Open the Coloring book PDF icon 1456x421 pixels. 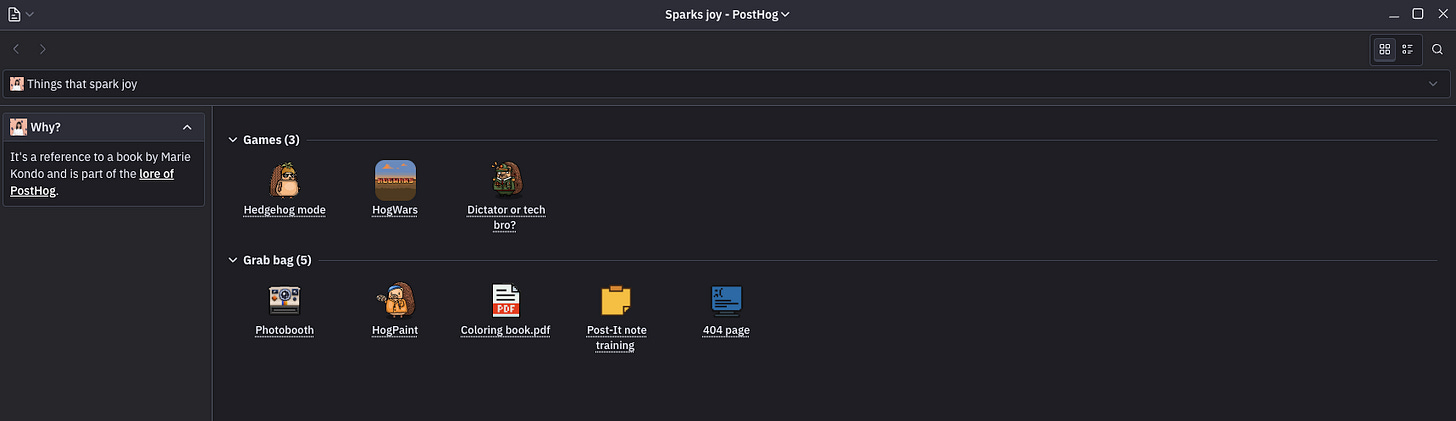[506, 301]
